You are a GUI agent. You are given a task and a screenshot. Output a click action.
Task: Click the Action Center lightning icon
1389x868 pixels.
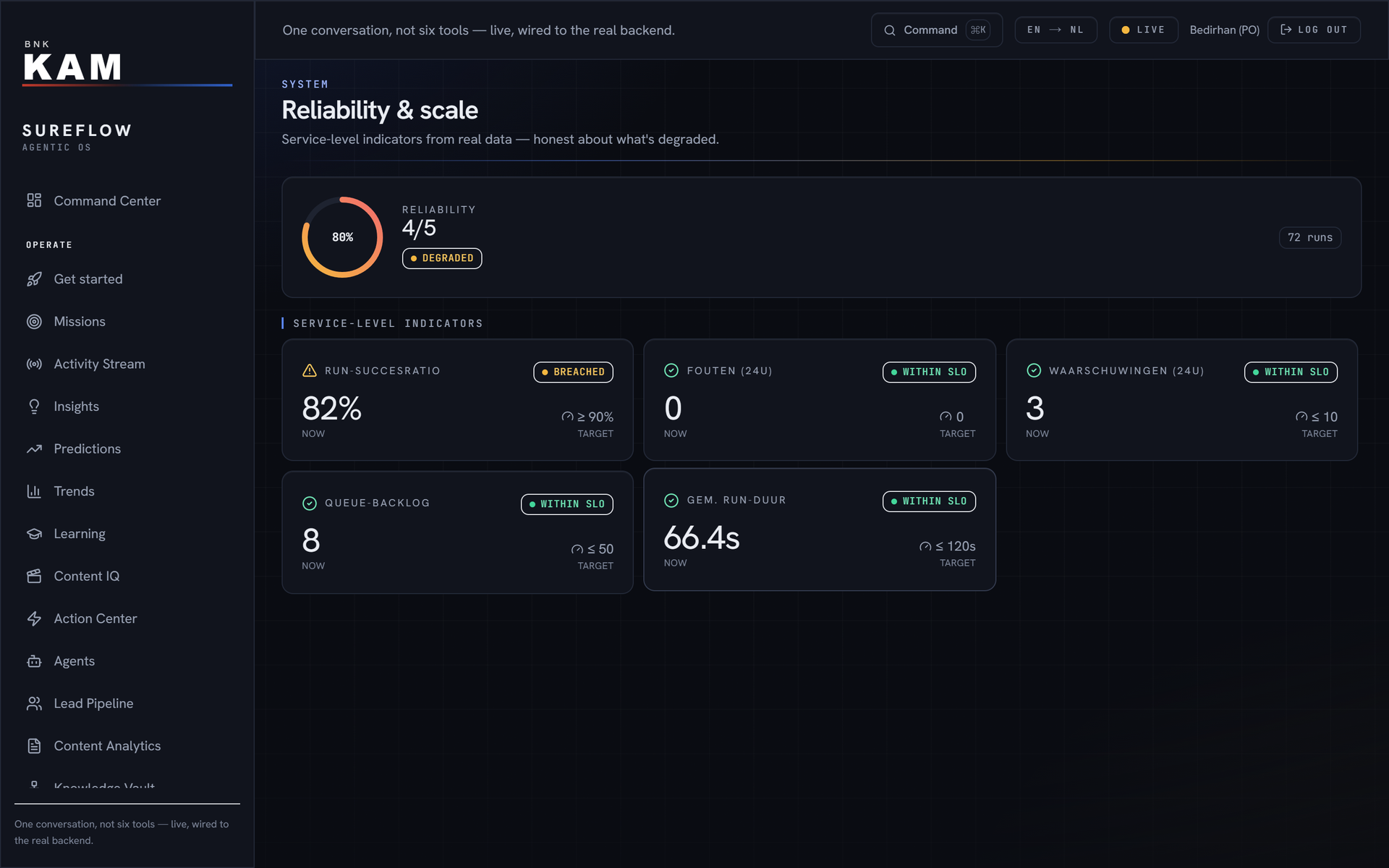click(34, 618)
